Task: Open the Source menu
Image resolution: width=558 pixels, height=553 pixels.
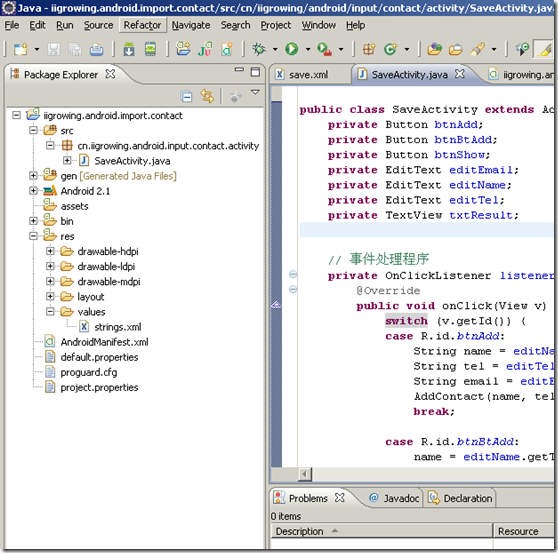Action: [x=99, y=25]
